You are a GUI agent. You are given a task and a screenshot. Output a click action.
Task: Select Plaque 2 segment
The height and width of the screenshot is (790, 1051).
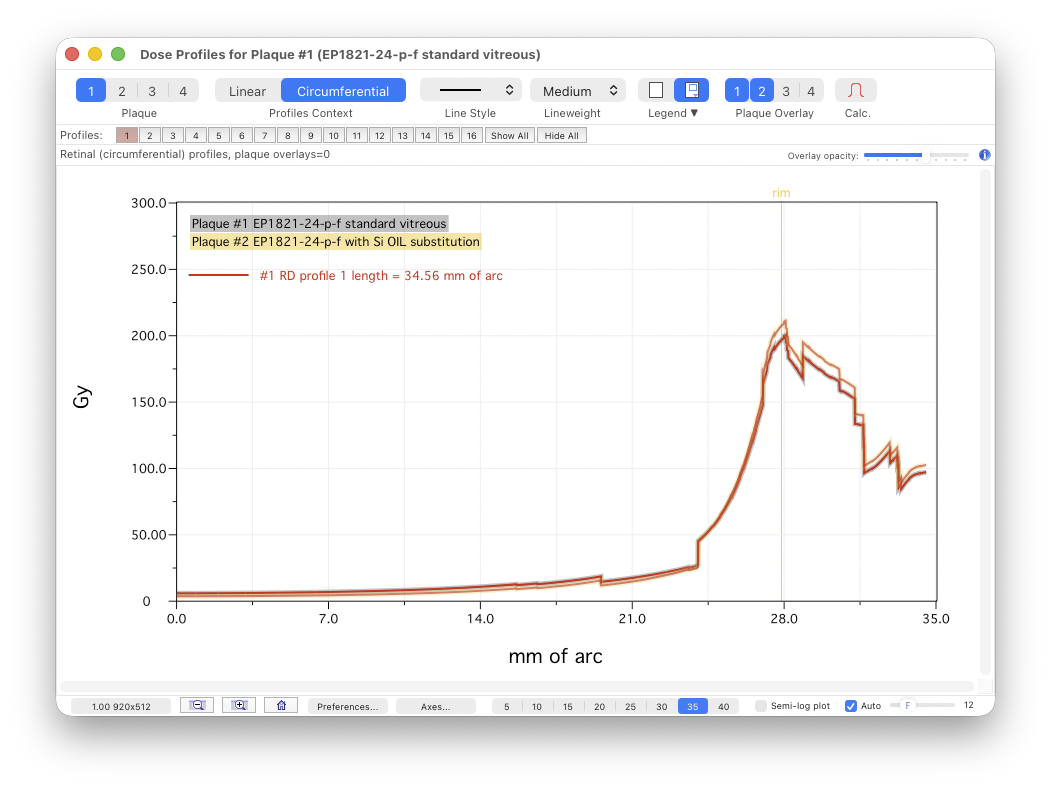pyautogui.click(x=121, y=91)
